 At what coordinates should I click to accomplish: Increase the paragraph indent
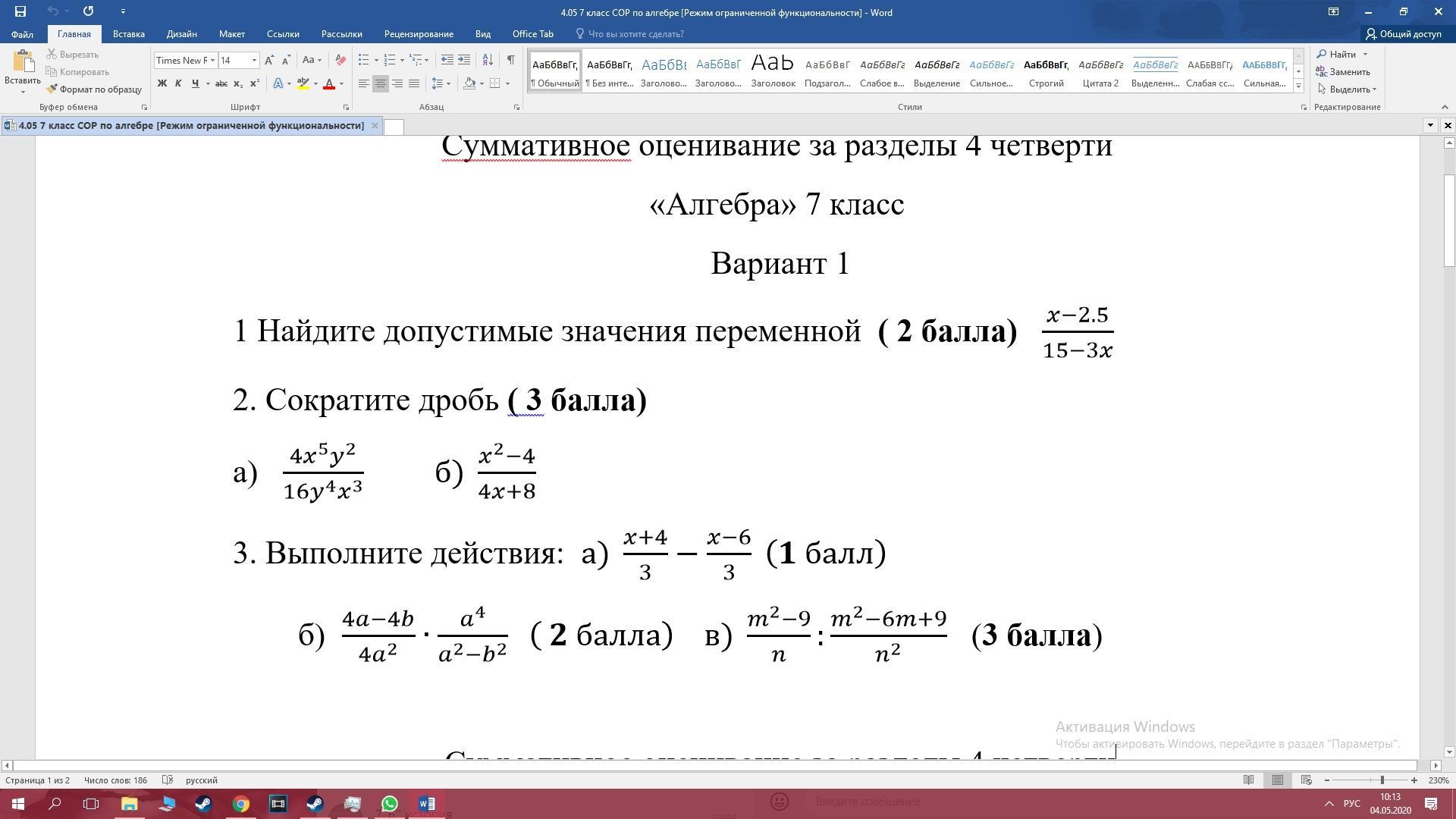point(464,60)
